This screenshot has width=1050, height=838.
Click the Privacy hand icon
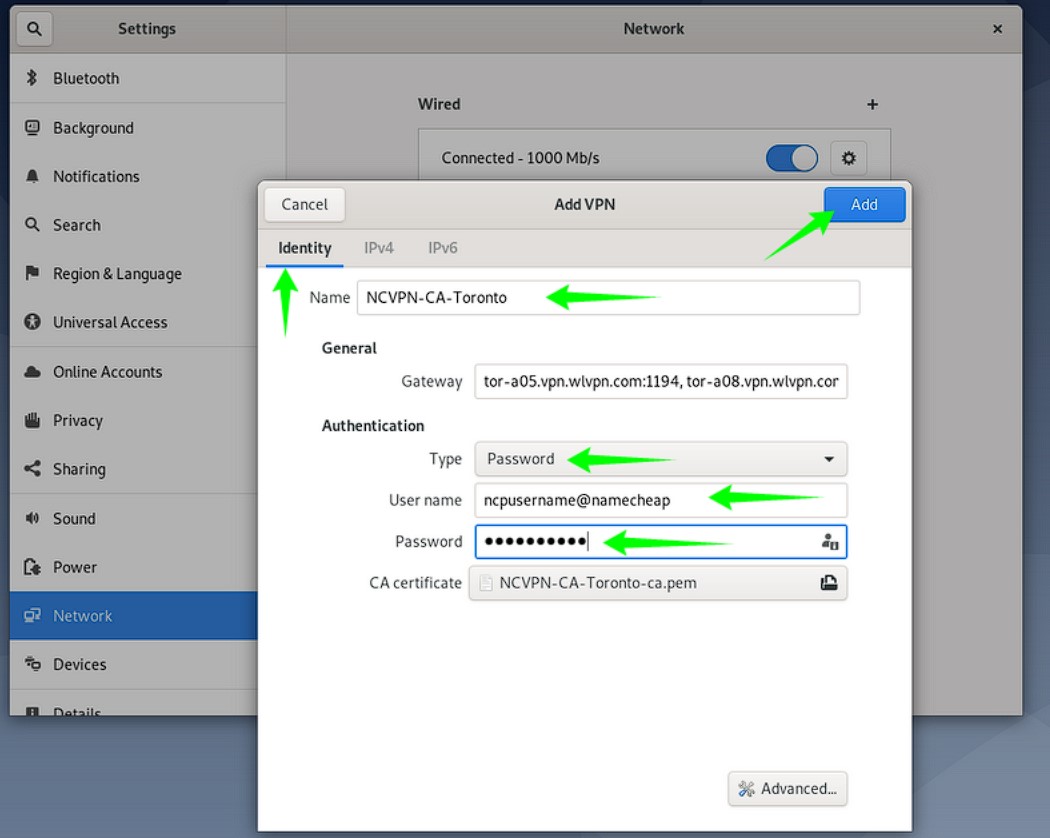tap(32, 421)
